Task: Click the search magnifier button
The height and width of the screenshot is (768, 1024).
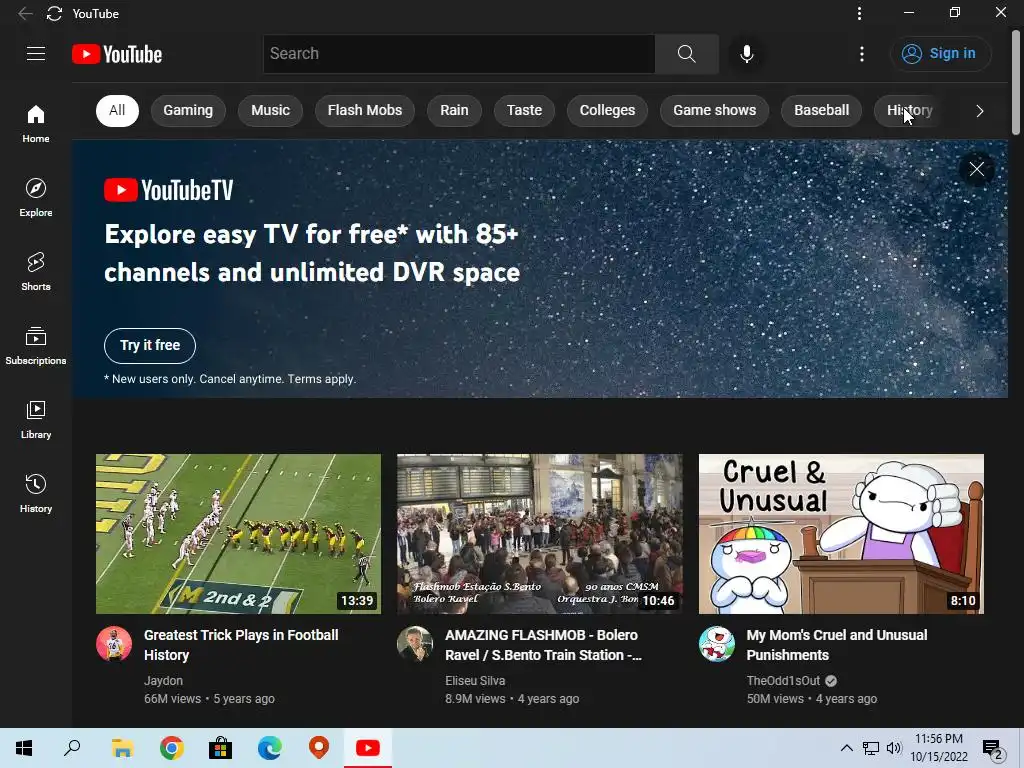Action: tap(686, 54)
